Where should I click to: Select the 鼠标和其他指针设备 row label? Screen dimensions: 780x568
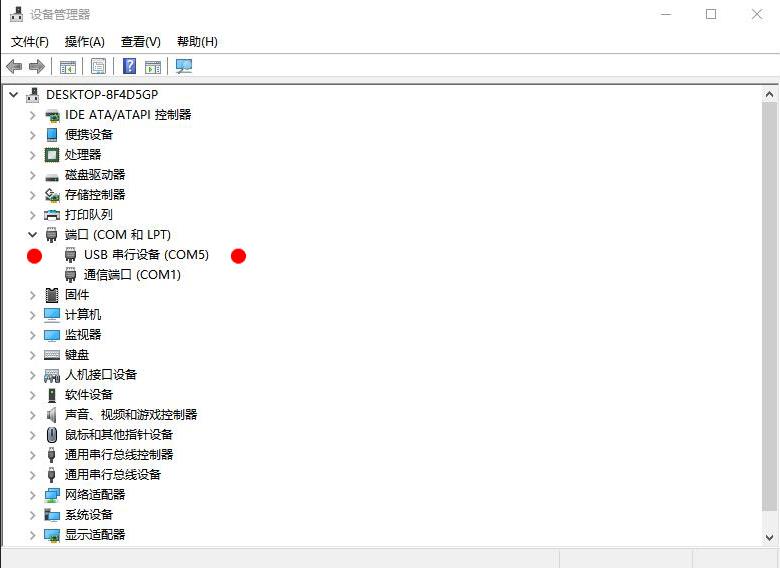pyautogui.click(x=119, y=435)
